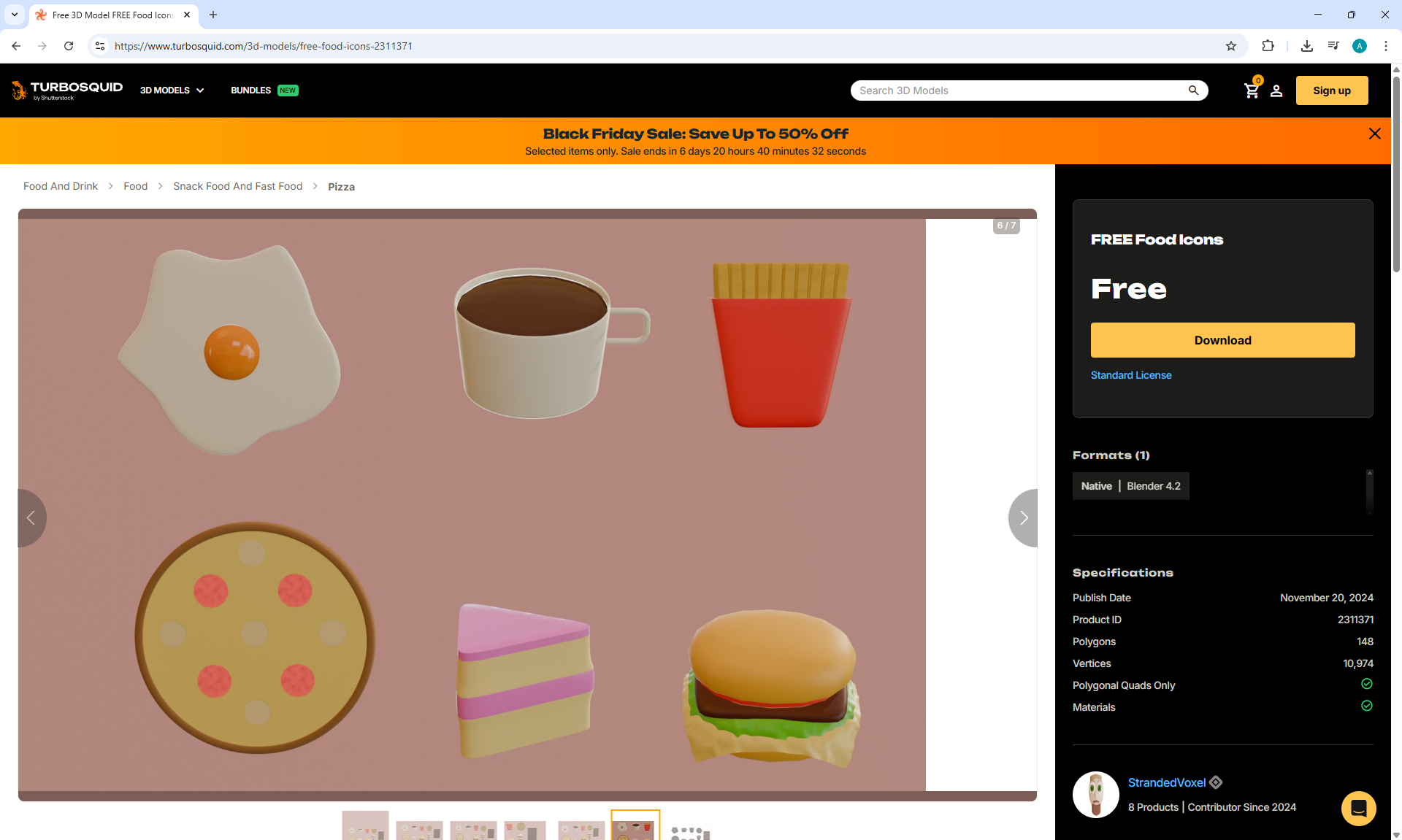Open browser extensions puzzle icon
The height and width of the screenshot is (840, 1402).
coord(1268,46)
